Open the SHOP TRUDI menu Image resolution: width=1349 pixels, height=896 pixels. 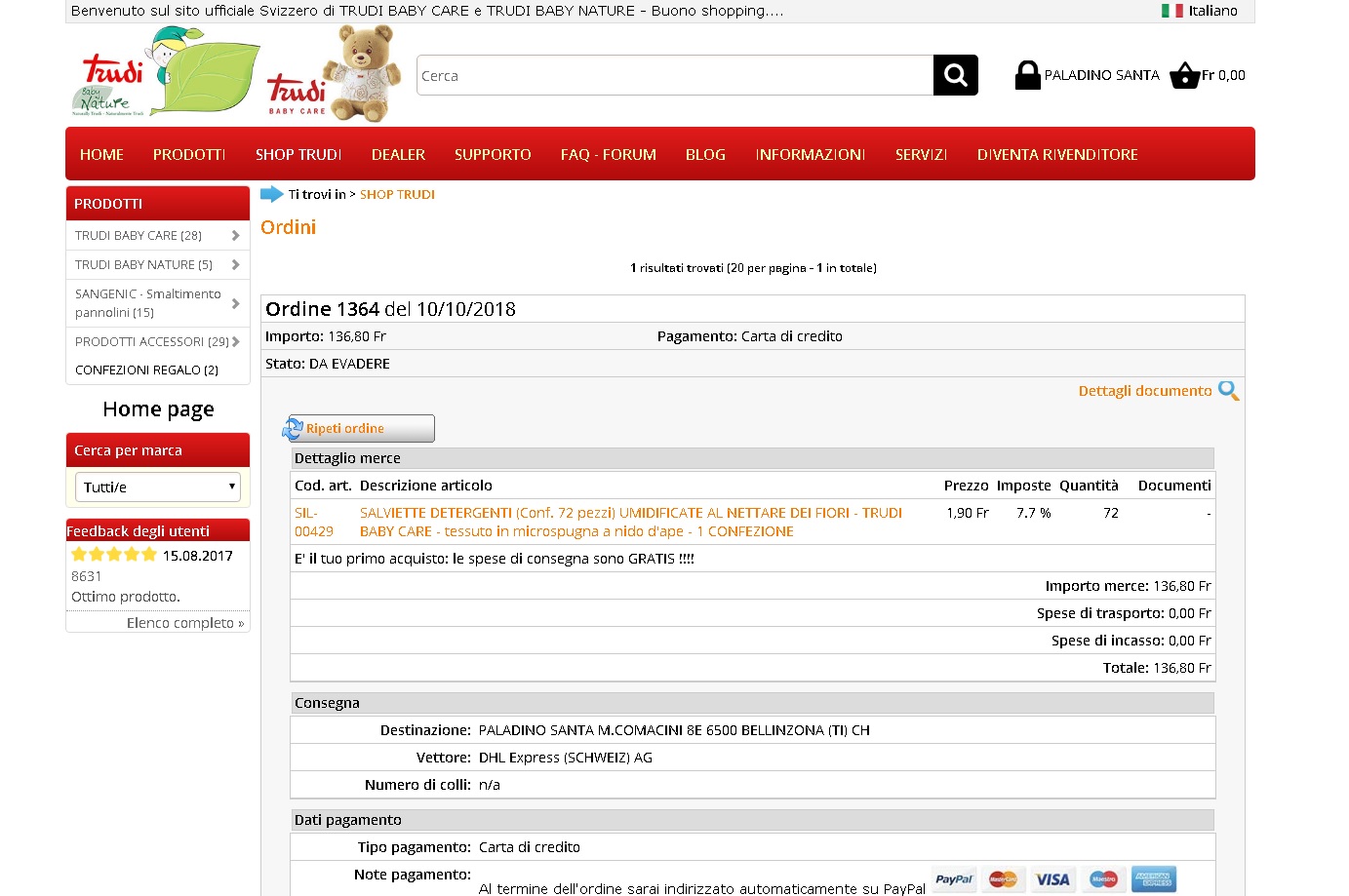pyautogui.click(x=298, y=154)
